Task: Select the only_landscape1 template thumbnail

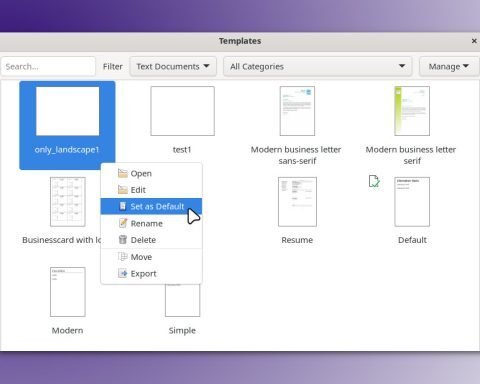Action: tap(67, 111)
